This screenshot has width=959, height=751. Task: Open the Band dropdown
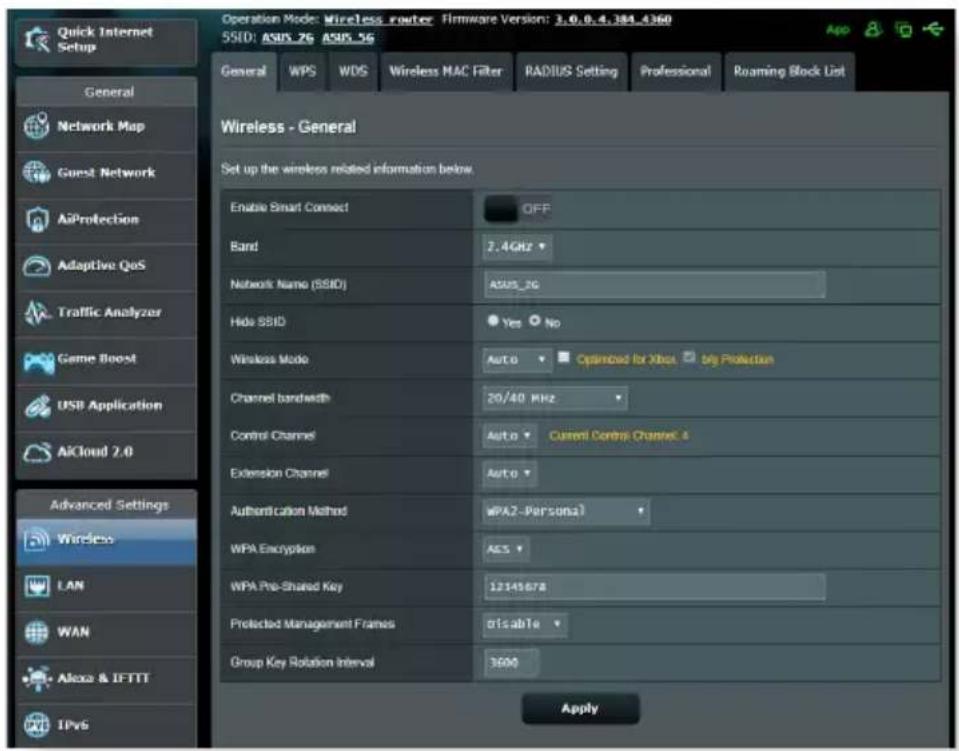click(517, 247)
